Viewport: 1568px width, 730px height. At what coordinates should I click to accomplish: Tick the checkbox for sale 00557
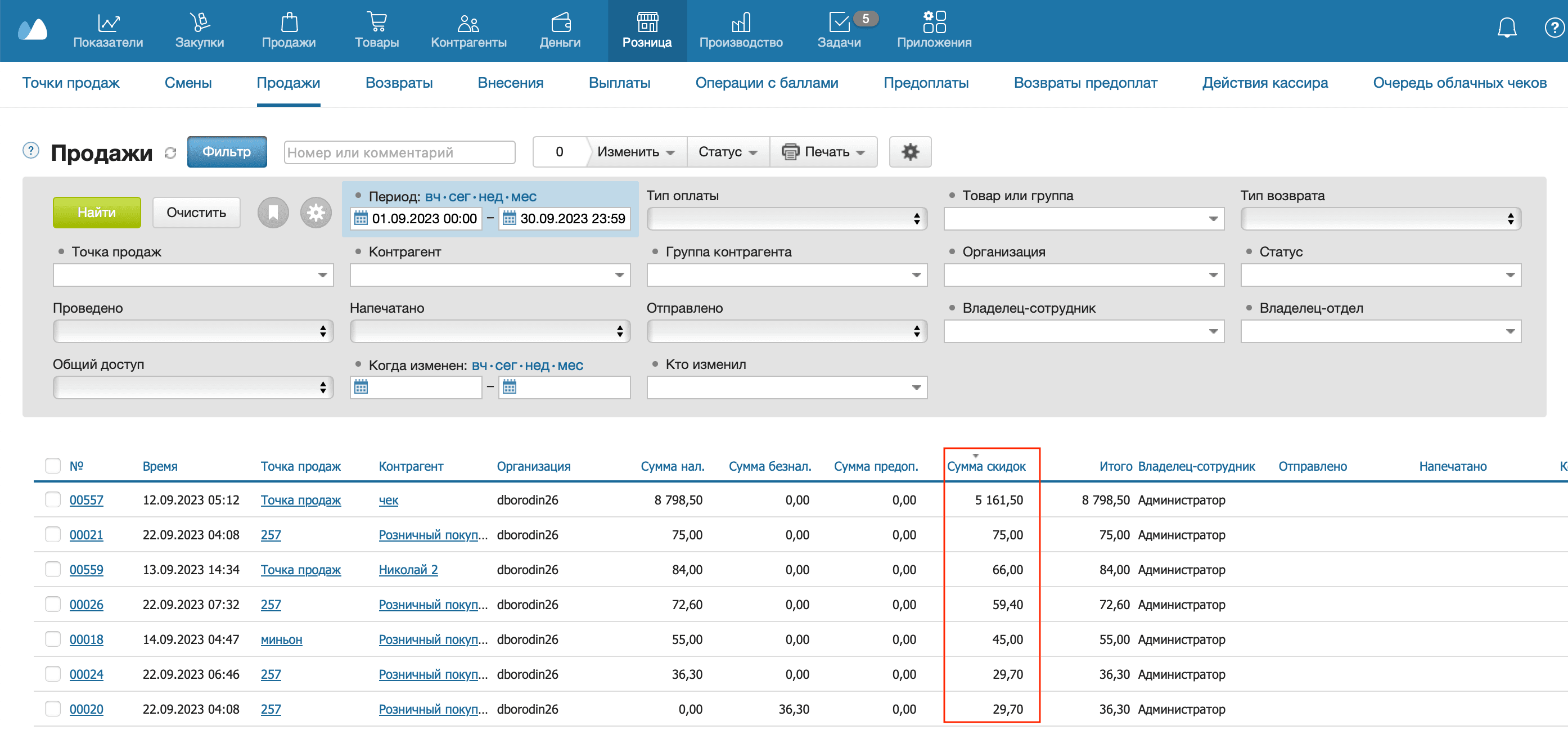point(53,500)
